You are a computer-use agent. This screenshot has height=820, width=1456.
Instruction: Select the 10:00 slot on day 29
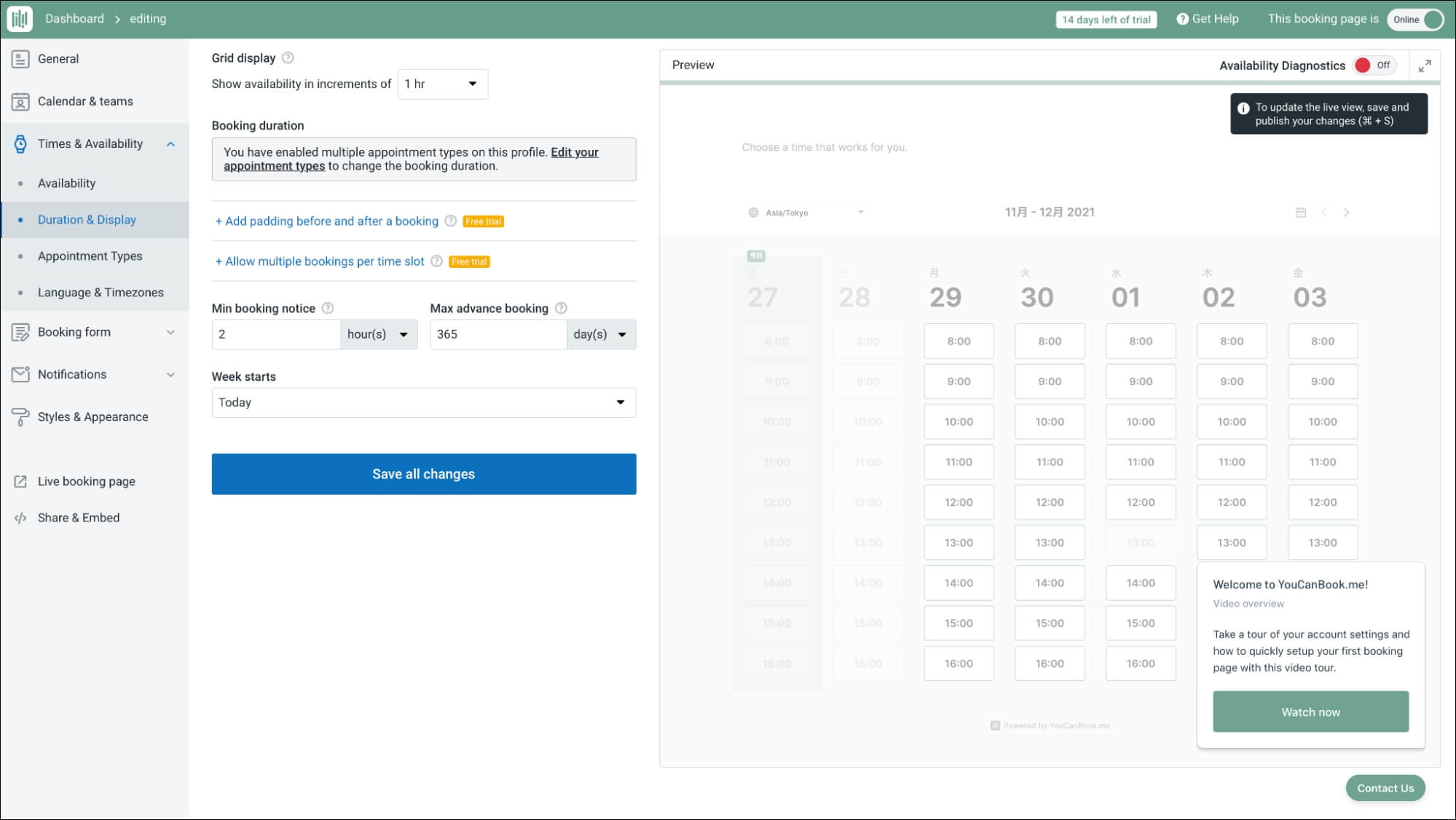[958, 422]
